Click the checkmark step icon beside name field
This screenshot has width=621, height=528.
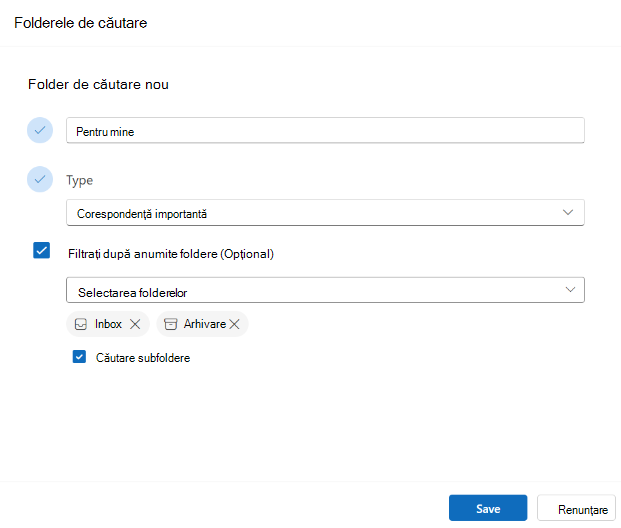coord(40,130)
